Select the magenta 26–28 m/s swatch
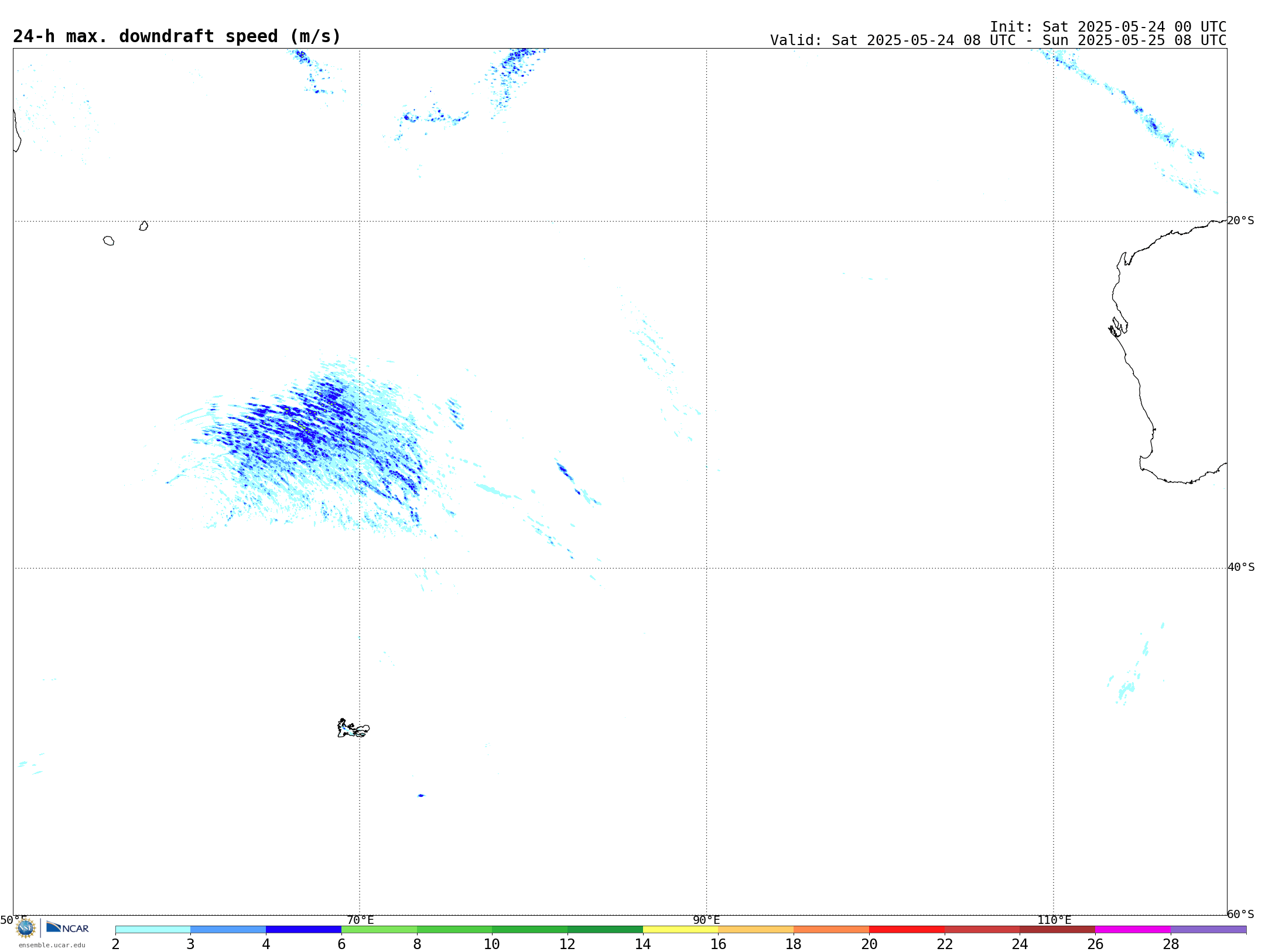This screenshot has height=952, width=1265. point(1133,930)
